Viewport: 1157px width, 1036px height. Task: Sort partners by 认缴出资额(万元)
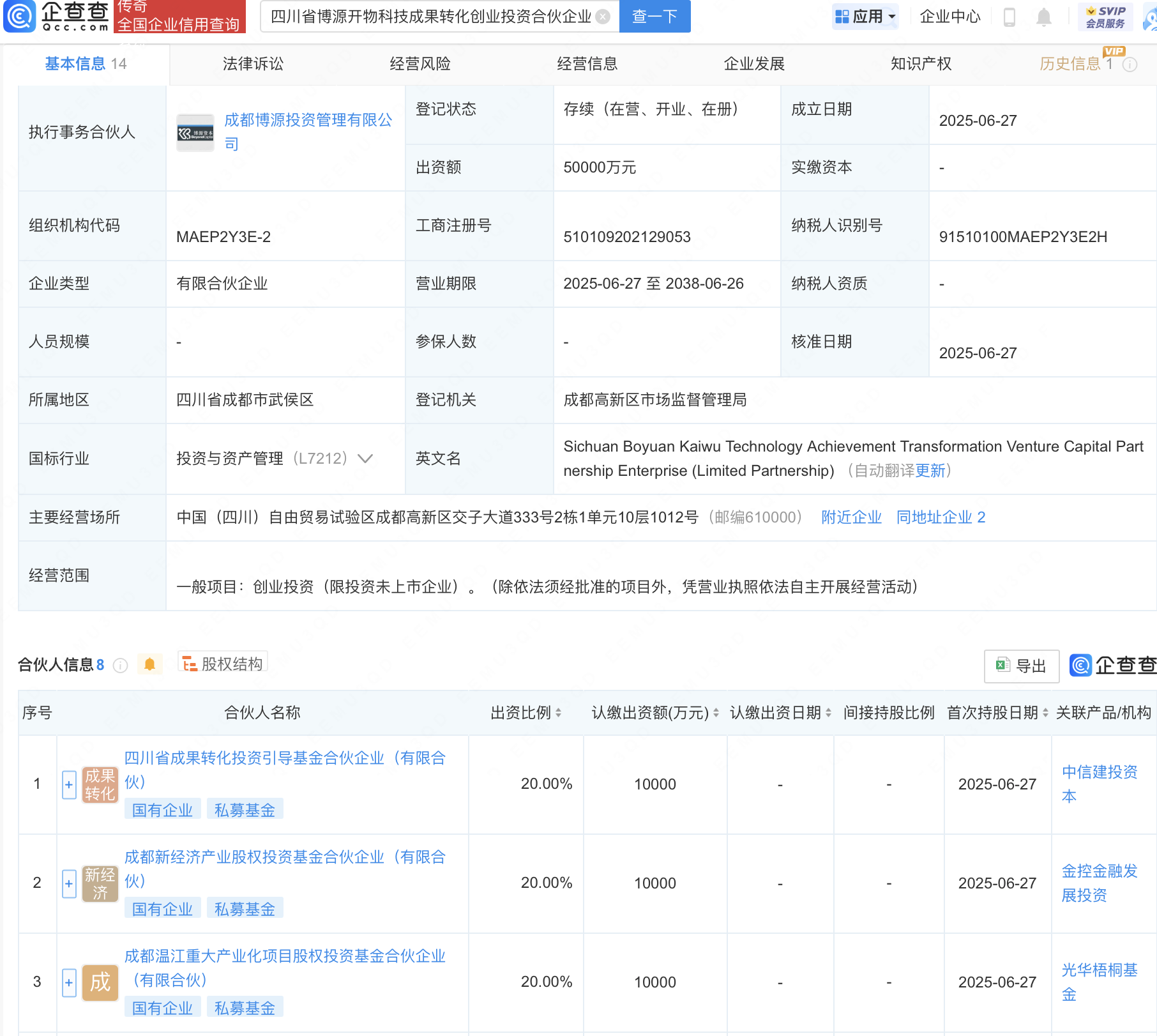tap(716, 713)
